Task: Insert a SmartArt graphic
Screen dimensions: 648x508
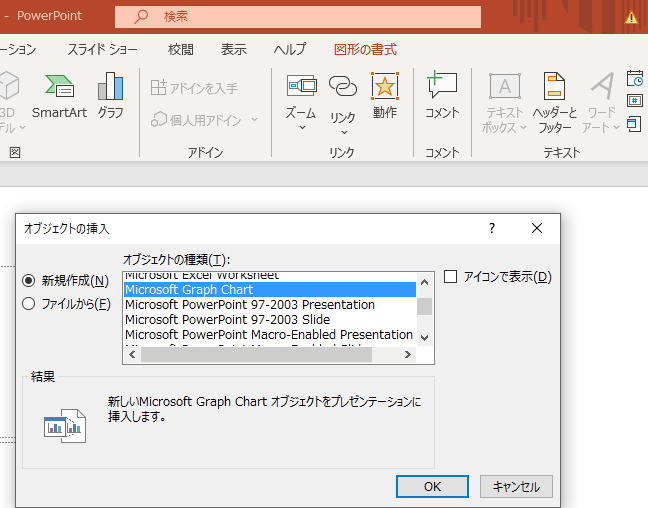Action: [59, 97]
